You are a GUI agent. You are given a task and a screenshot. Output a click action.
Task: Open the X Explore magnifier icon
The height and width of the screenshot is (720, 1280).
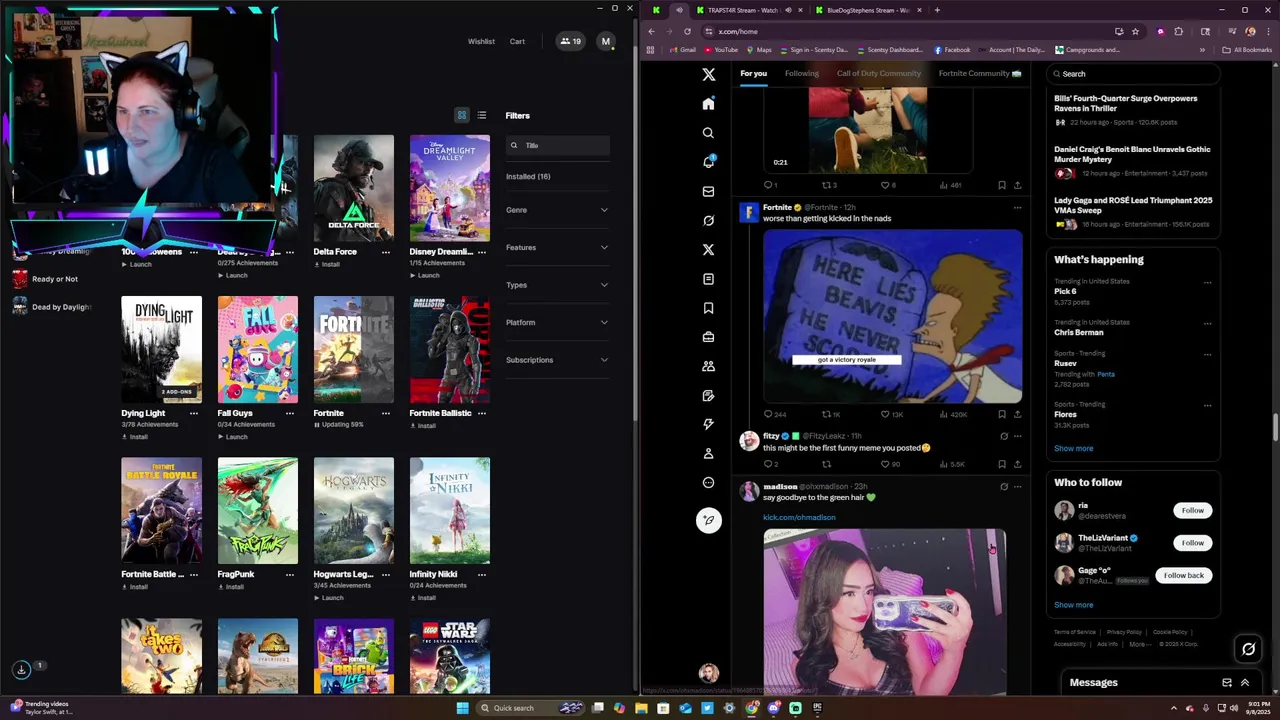point(708,133)
